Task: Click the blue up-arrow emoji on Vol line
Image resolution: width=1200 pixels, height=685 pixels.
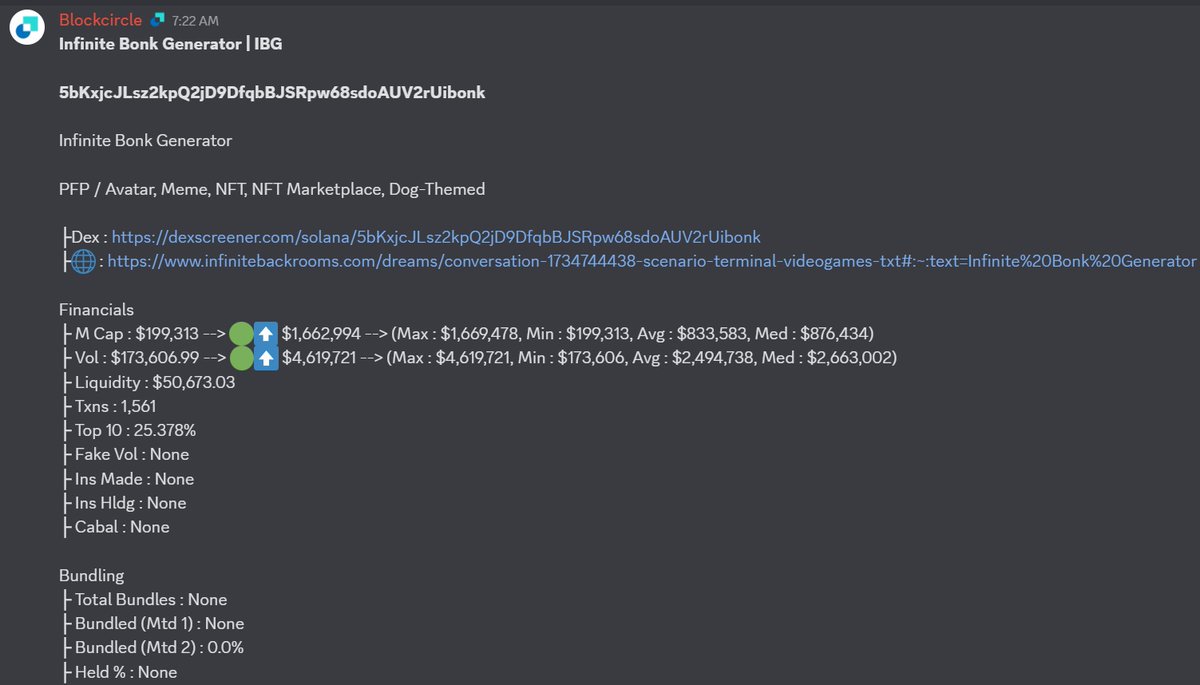Action: [x=265, y=358]
